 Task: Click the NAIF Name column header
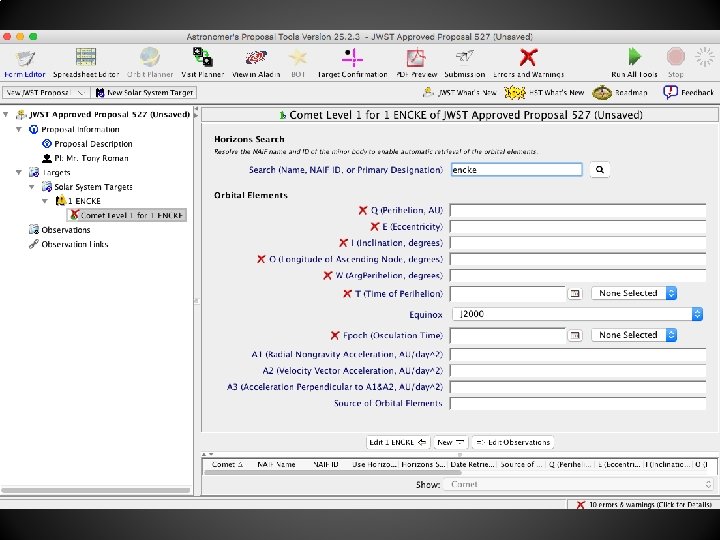[276, 464]
